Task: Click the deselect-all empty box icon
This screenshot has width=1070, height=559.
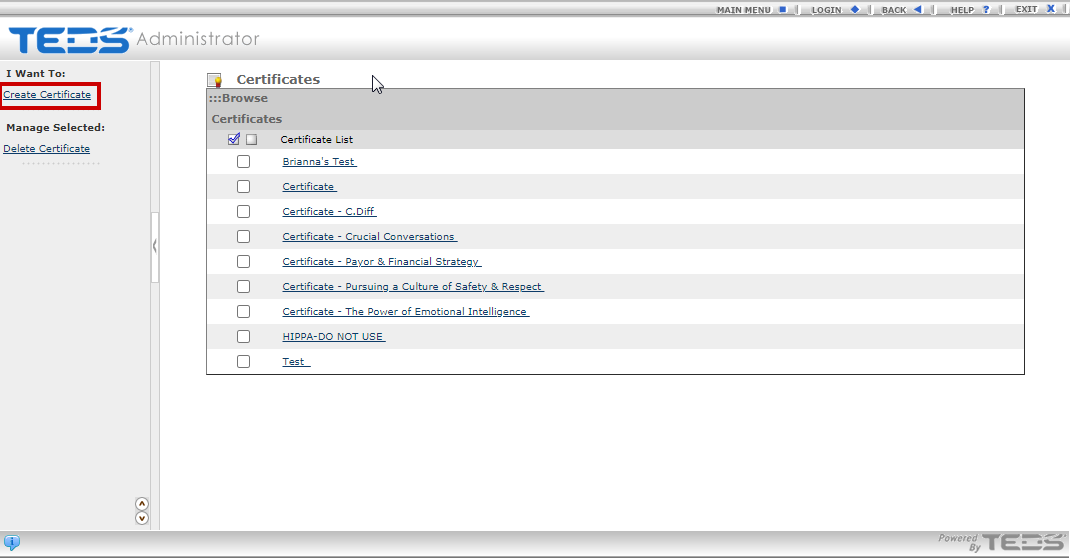Action: click(252, 140)
